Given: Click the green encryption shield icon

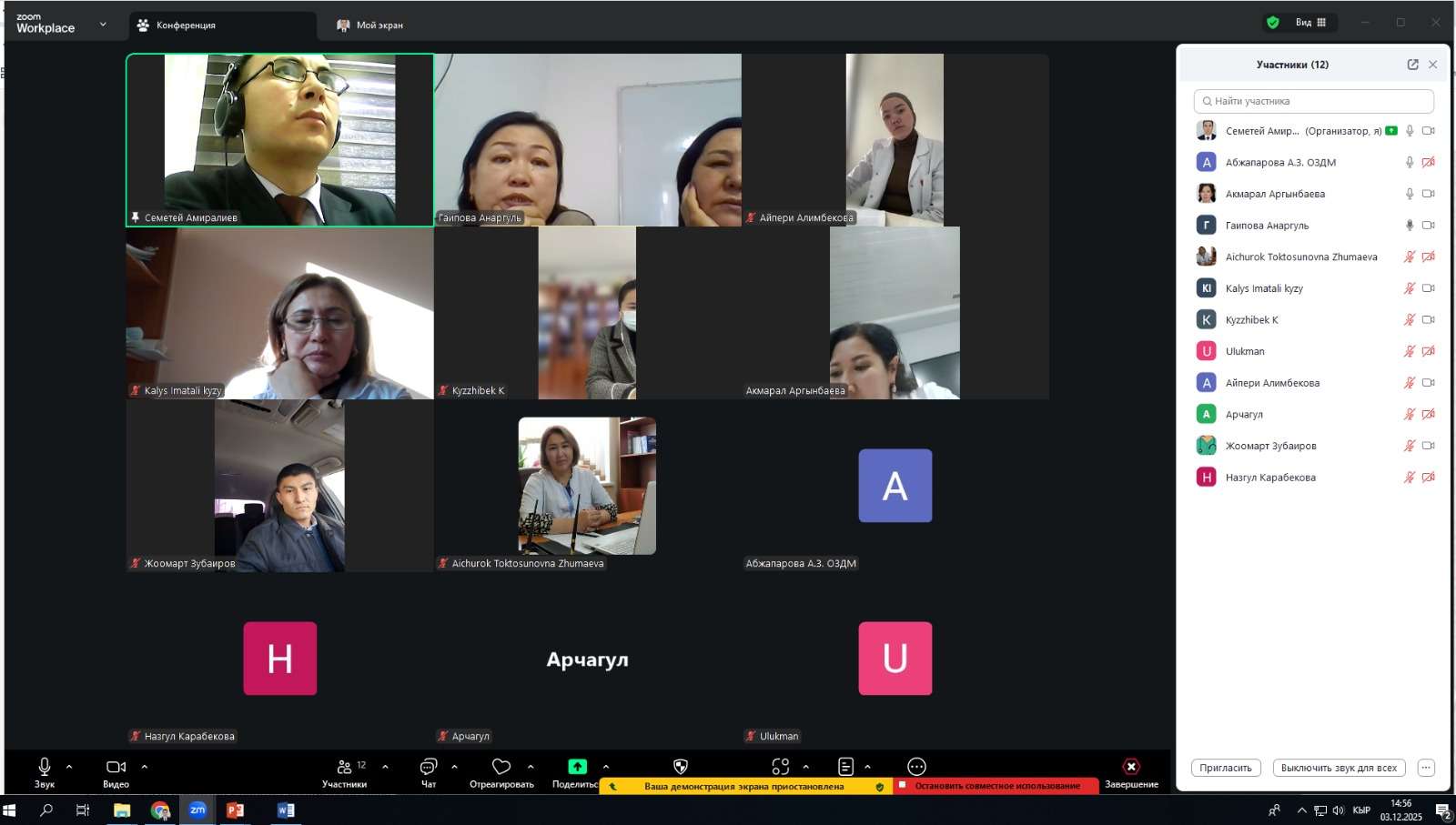Looking at the screenshot, I should [1273, 23].
